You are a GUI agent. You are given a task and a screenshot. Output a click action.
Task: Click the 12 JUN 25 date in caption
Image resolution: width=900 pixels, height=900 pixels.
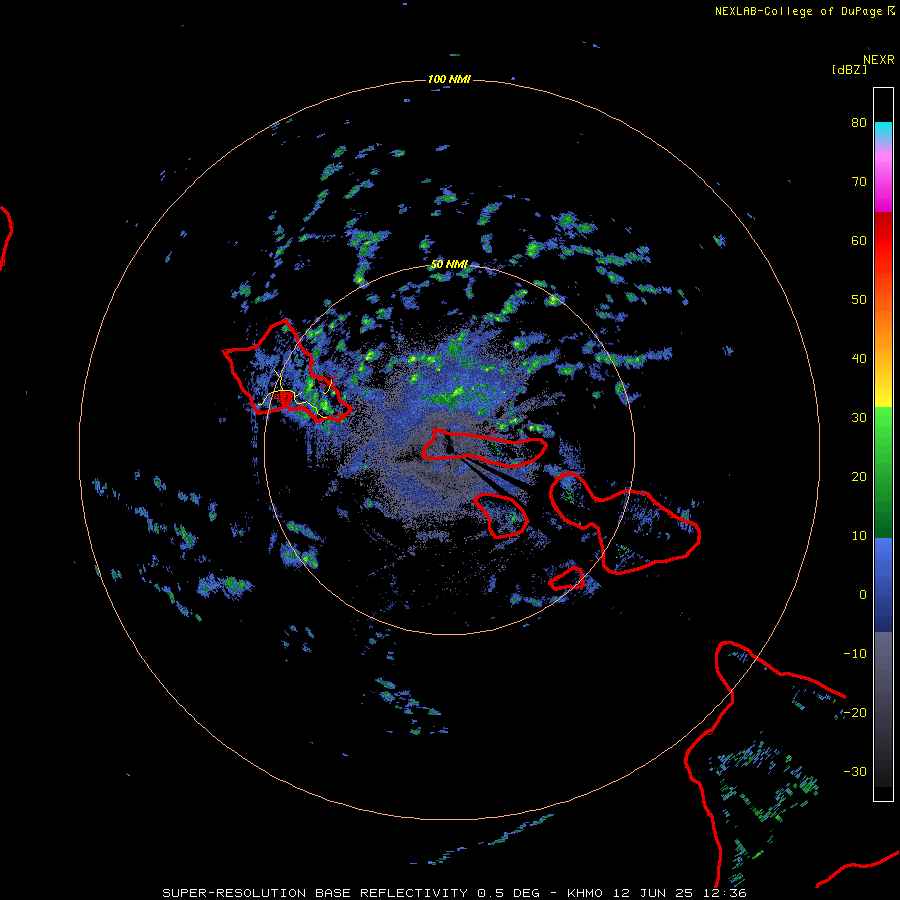point(653,893)
